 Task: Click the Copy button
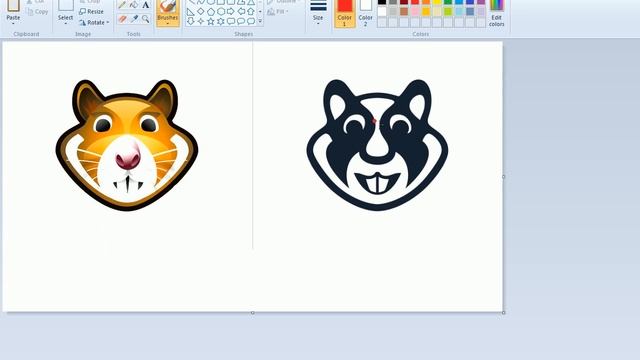pyautogui.click(x=37, y=11)
